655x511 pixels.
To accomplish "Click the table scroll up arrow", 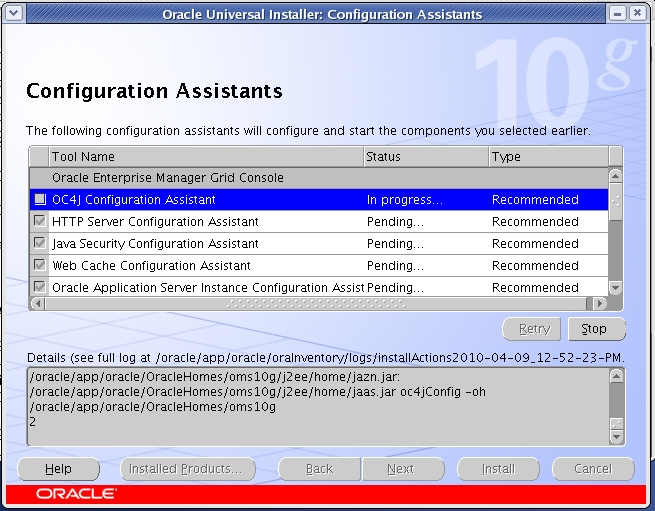I will coord(615,176).
